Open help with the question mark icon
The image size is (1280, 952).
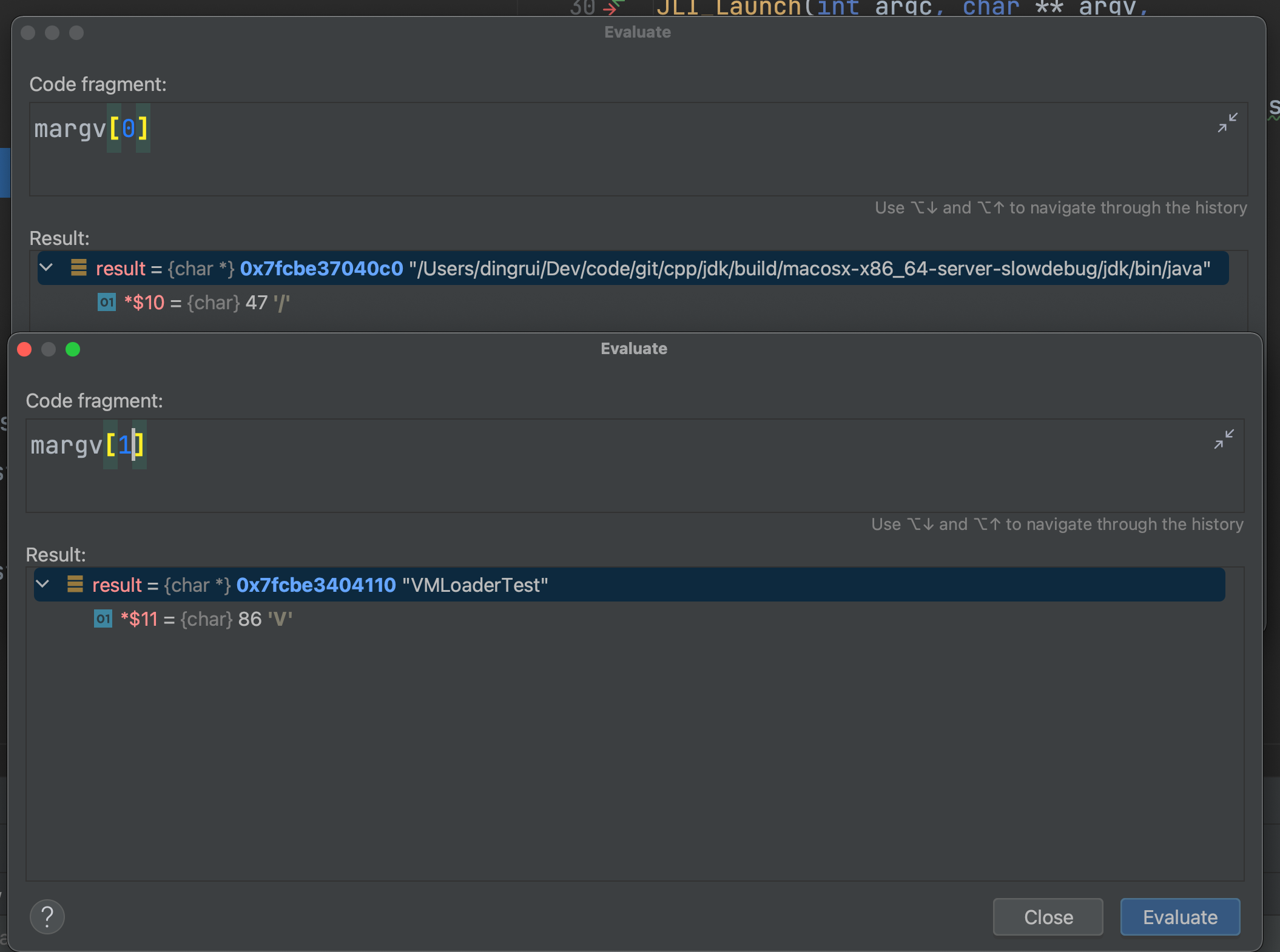[47, 917]
